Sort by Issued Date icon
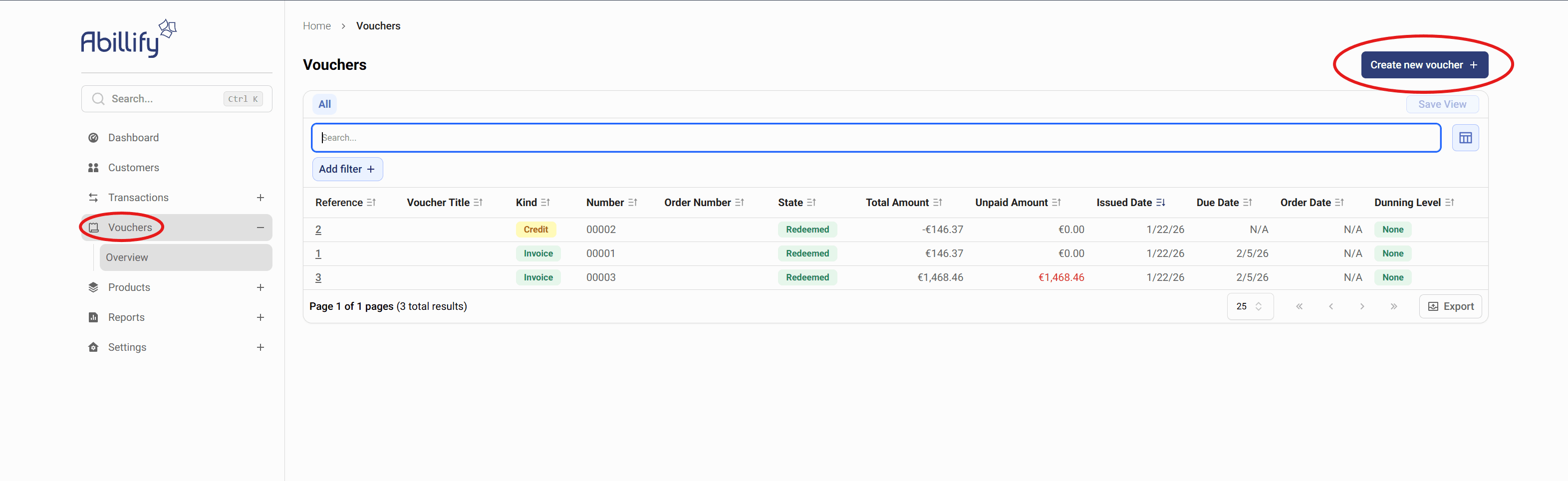This screenshot has height=481, width=1568. coord(1160,202)
